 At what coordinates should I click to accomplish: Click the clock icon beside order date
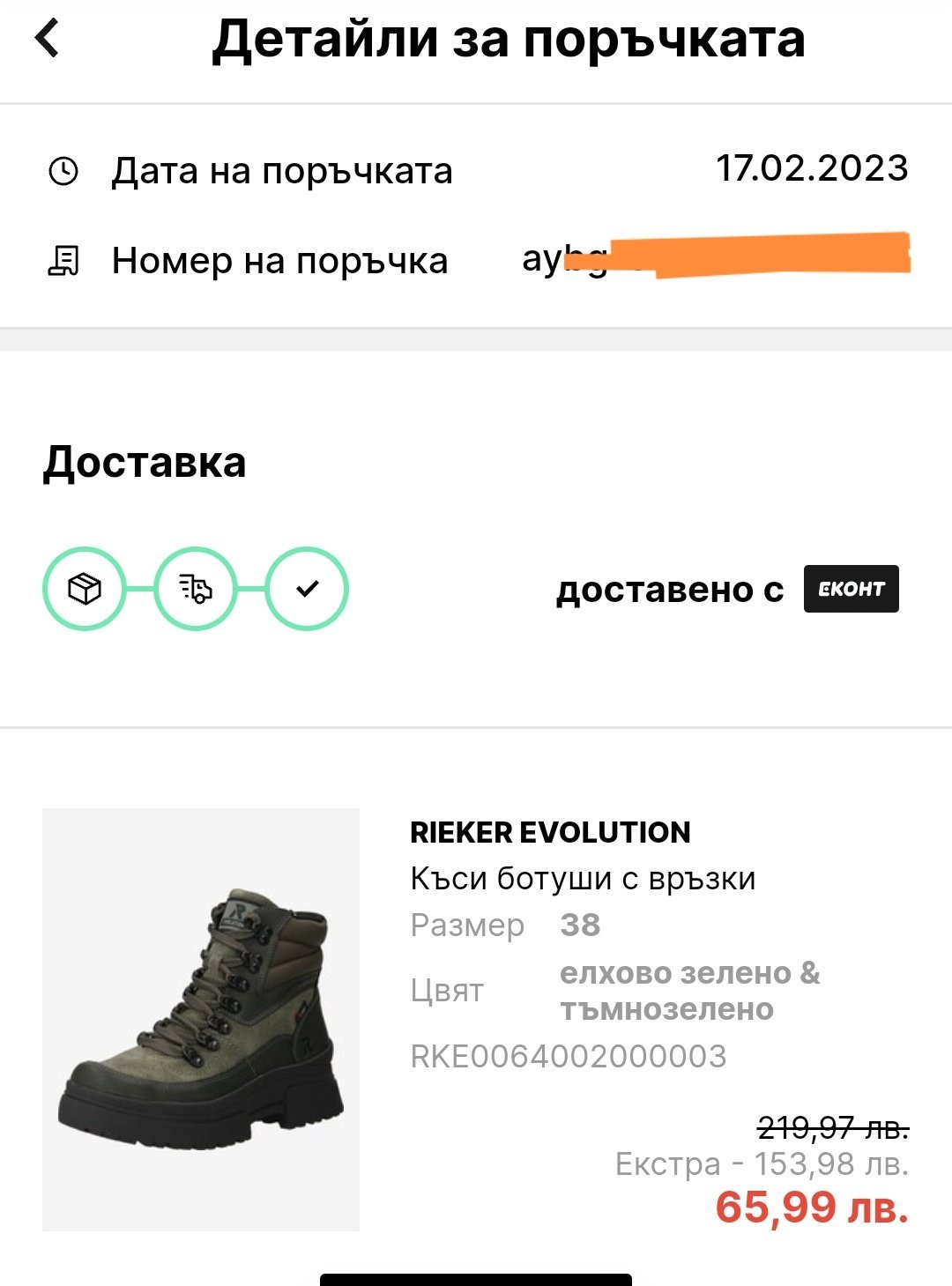coord(63,171)
